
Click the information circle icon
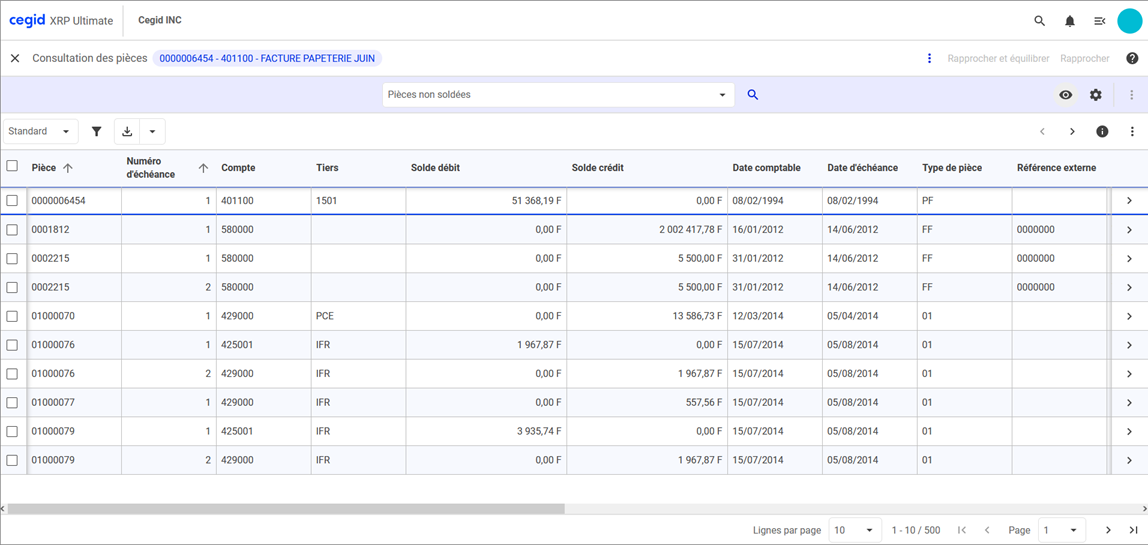click(1102, 132)
